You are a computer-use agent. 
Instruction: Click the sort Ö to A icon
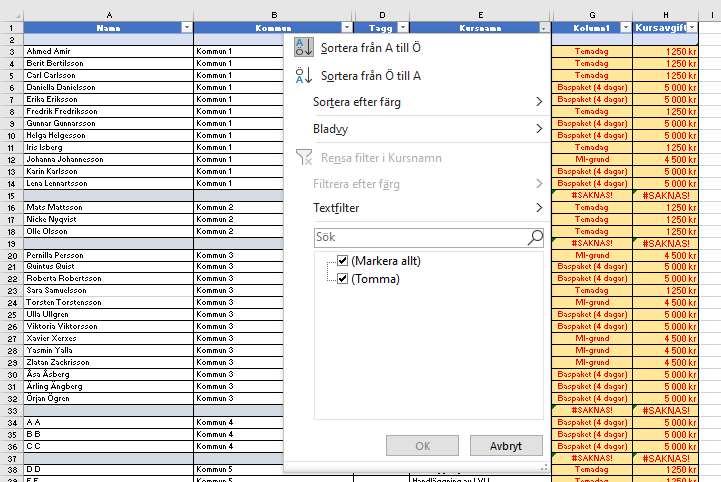(303, 75)
